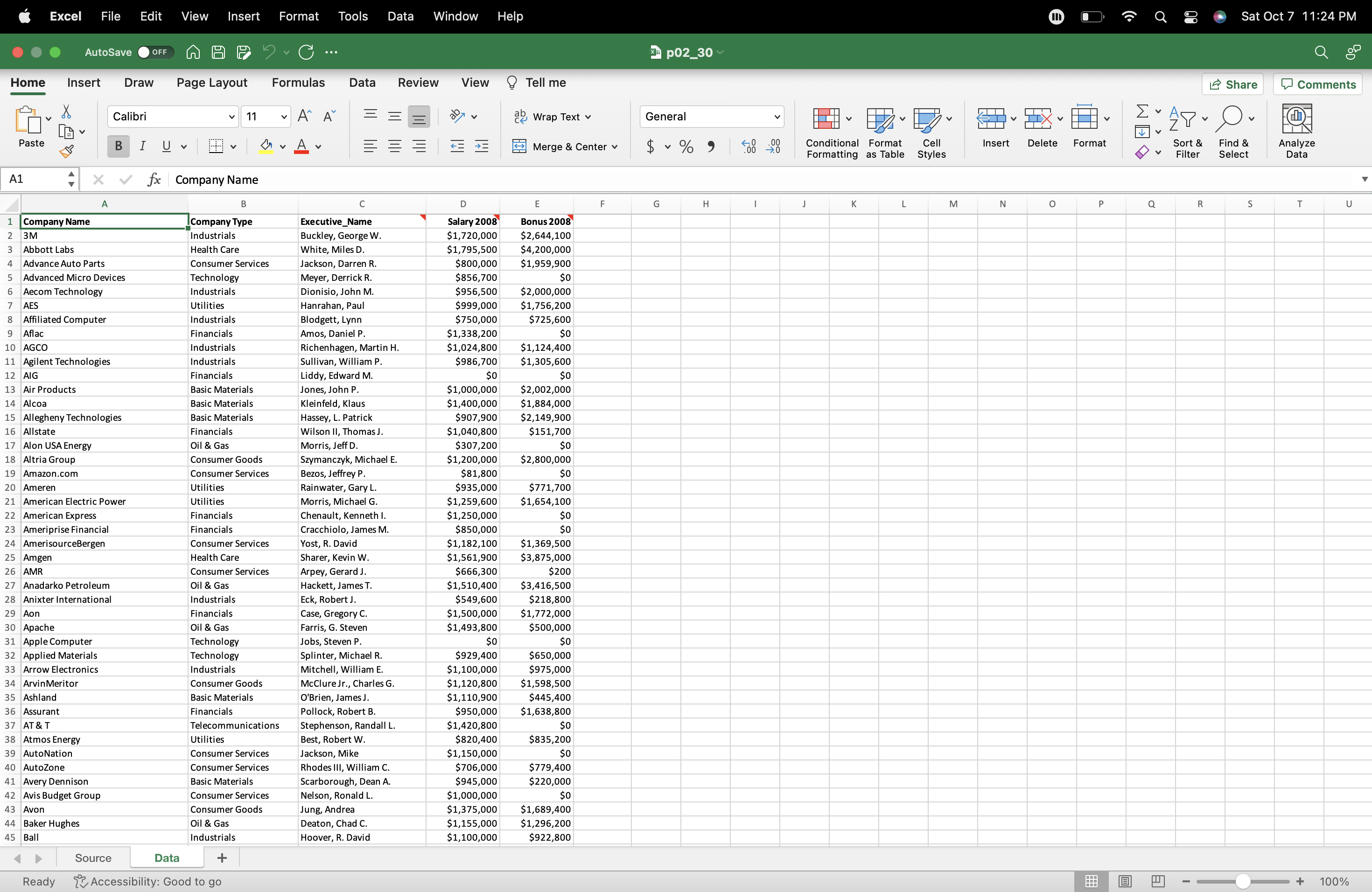The width and height of the screenshot is (1372, 892).
Task: Click Tell me search box
Action: pos(536,83)
